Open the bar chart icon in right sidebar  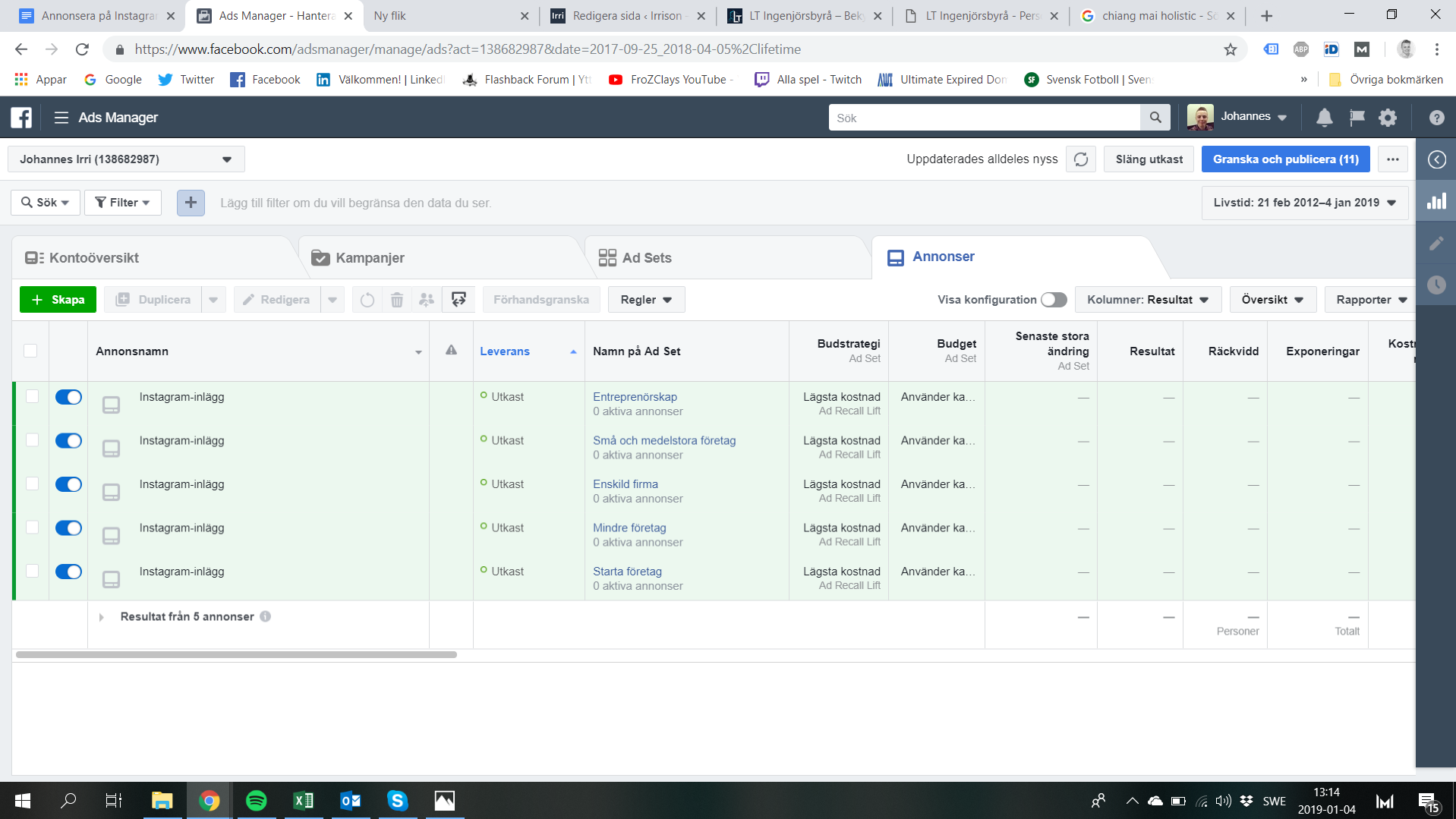pyautogui.click(x=1436, y=201)
